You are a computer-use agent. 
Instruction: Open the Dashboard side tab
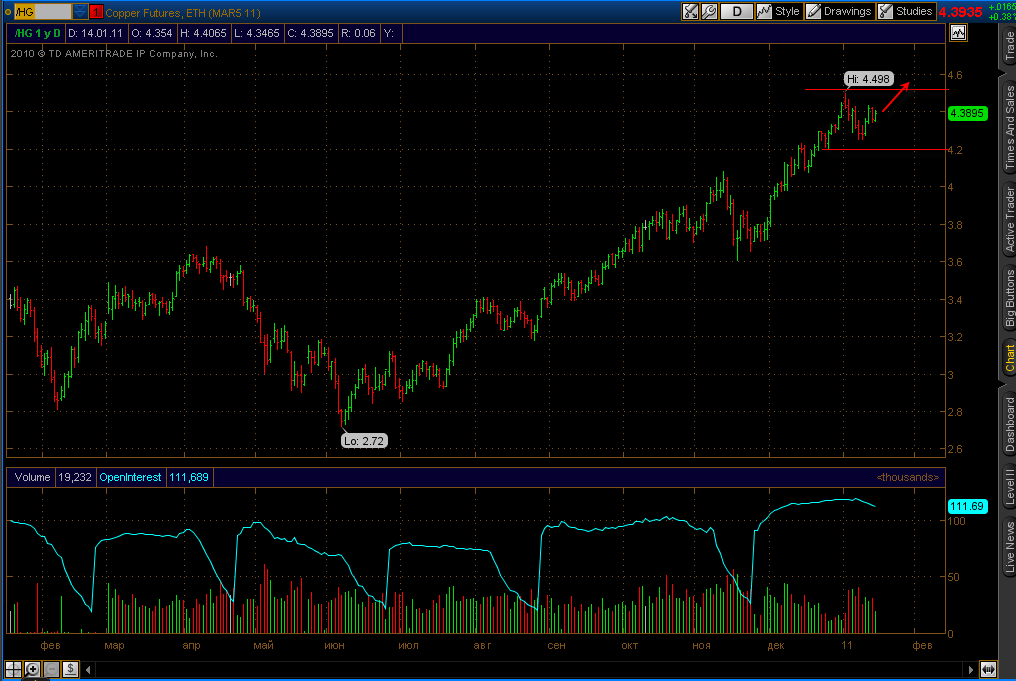(x=1009, y=425)
